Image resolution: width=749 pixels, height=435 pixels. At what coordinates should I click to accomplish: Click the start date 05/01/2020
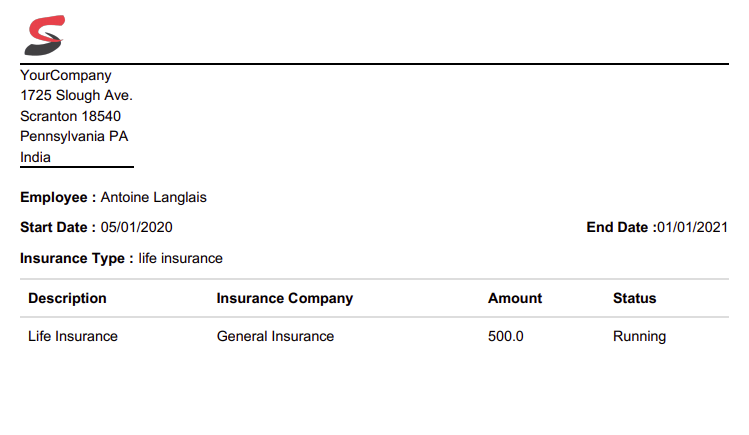click(137, 227)
